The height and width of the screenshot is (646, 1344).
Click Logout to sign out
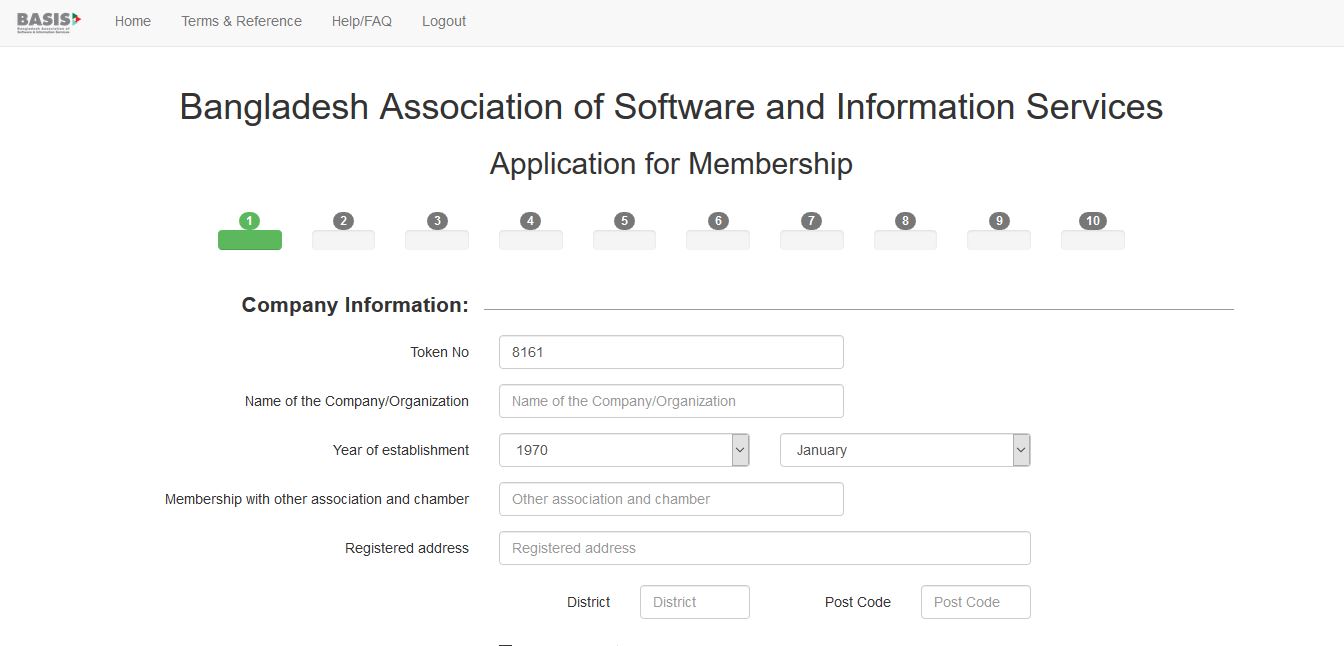click(x=443, y=20)
